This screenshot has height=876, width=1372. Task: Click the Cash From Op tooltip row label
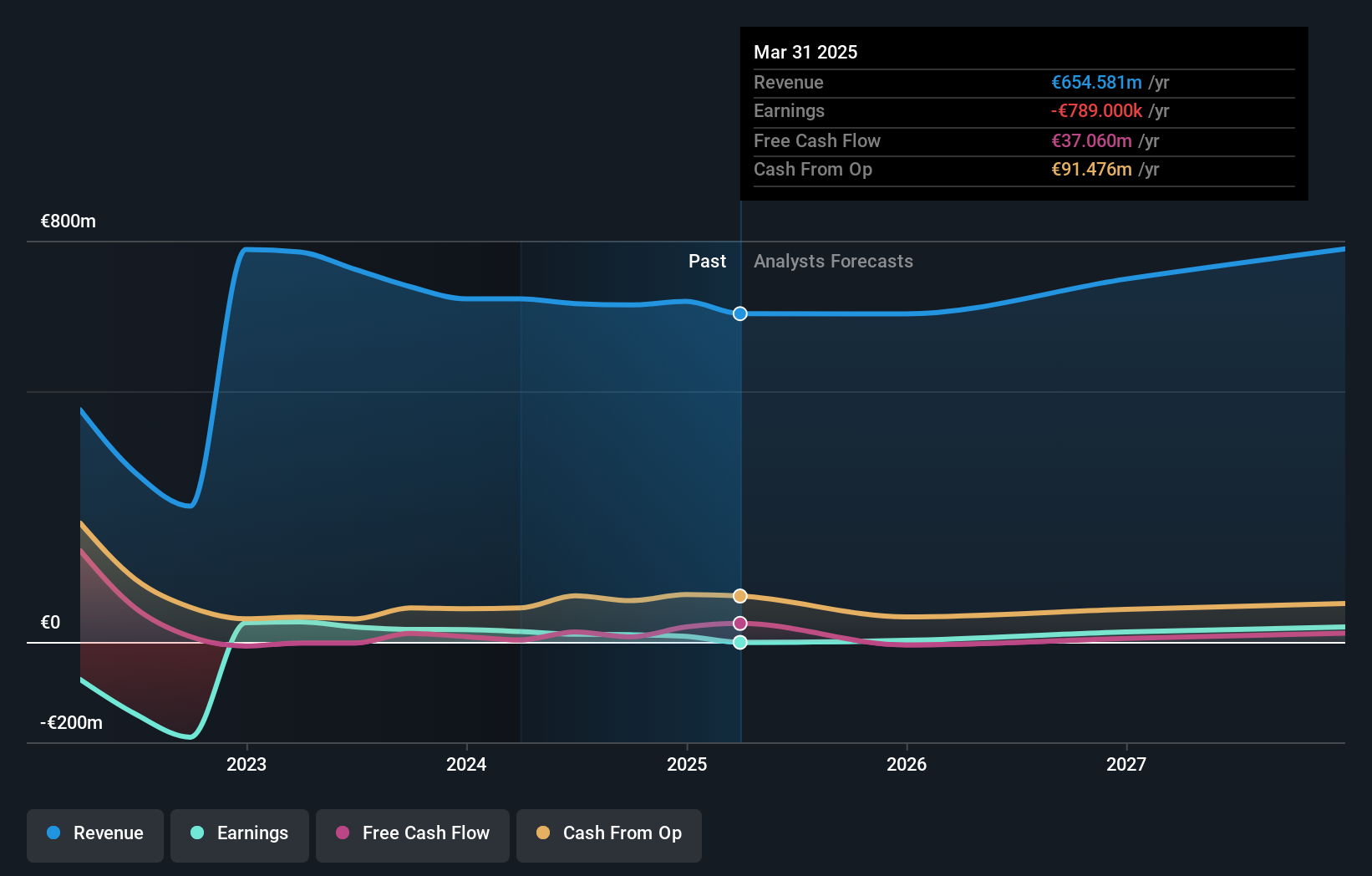point(813,170)
